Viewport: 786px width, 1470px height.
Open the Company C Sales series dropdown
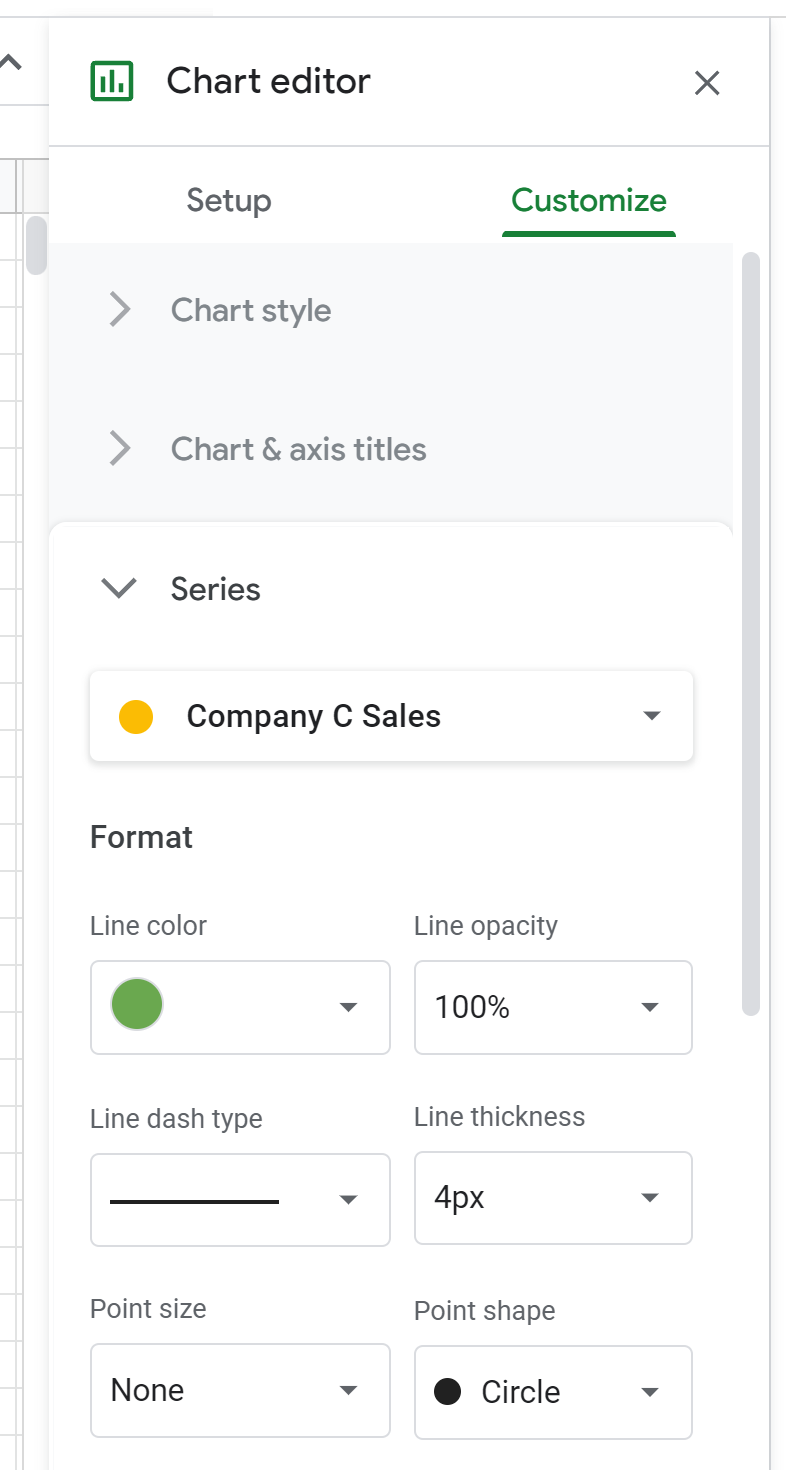391,716
